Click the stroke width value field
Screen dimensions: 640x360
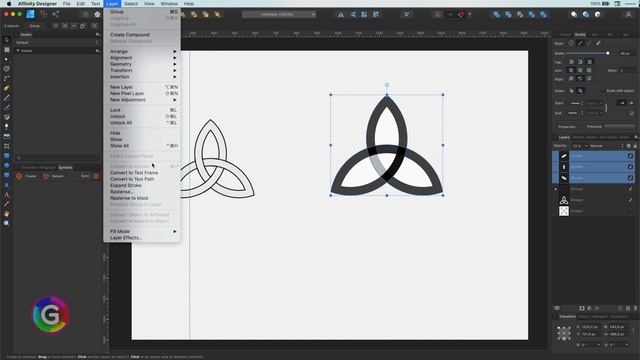[627, 53]
